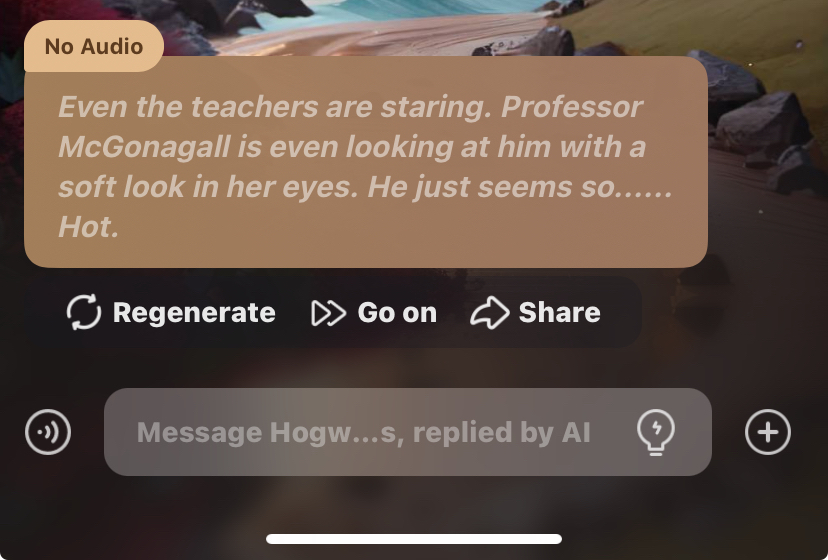Focus the Message Hogw...s input field
Image resolution: width=828 pixels, height=560 pixels.
[x=408, y=432]
